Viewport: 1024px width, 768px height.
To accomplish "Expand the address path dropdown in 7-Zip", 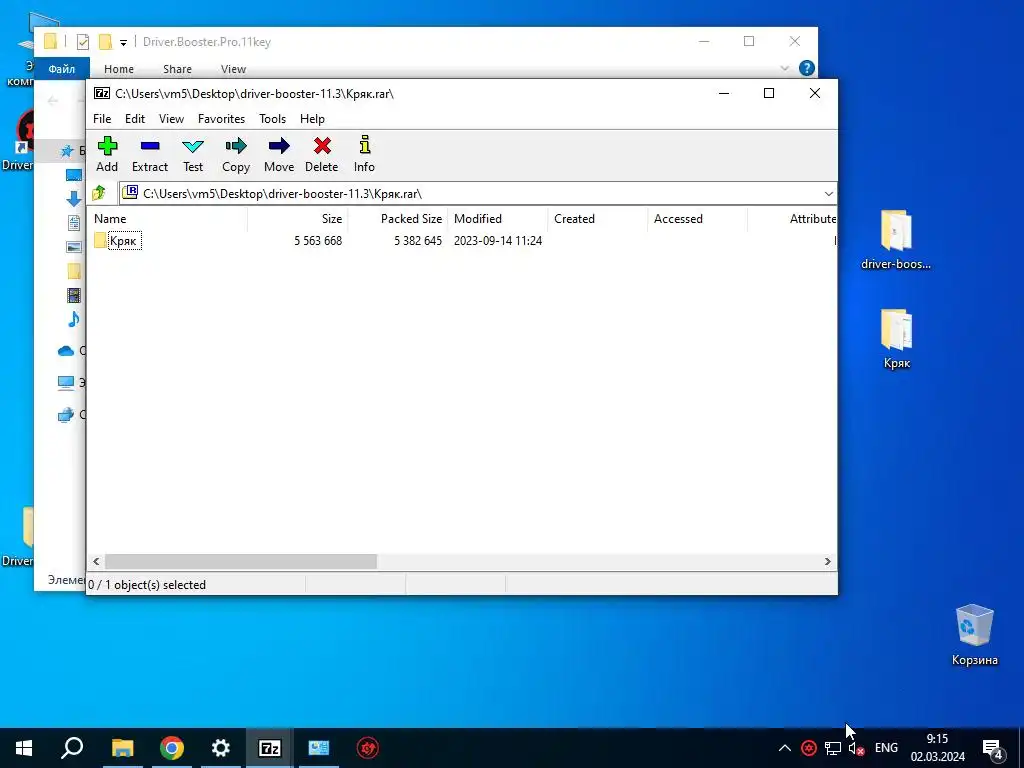I will point(828,194).
